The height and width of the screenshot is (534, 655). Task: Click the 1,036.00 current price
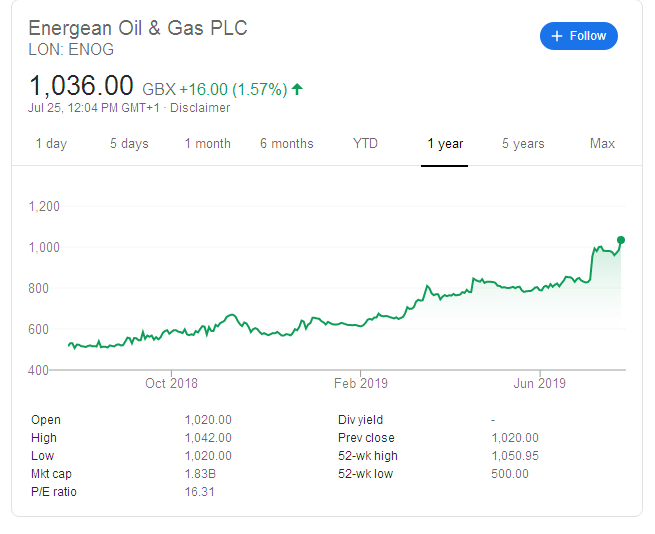coord(81,86)
